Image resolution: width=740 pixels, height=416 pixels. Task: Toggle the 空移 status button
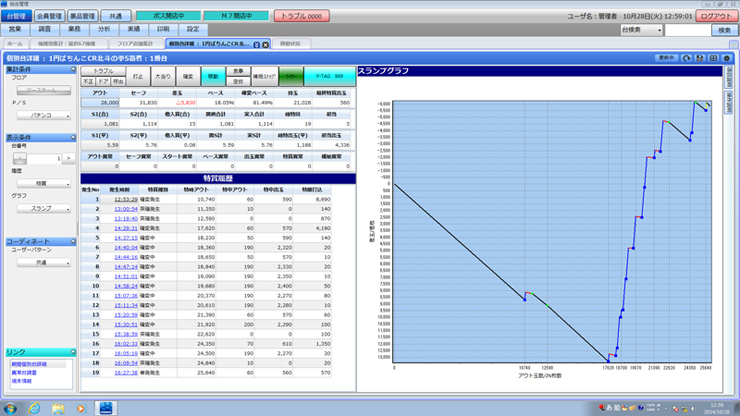click(x=238, y=81)
